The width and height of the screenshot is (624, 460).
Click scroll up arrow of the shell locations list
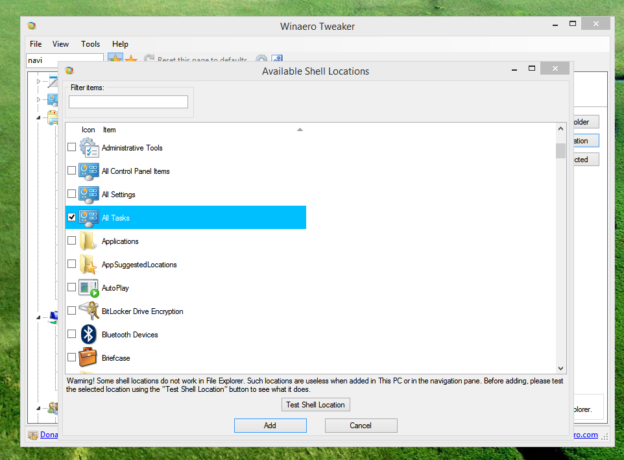click(560, 129)
